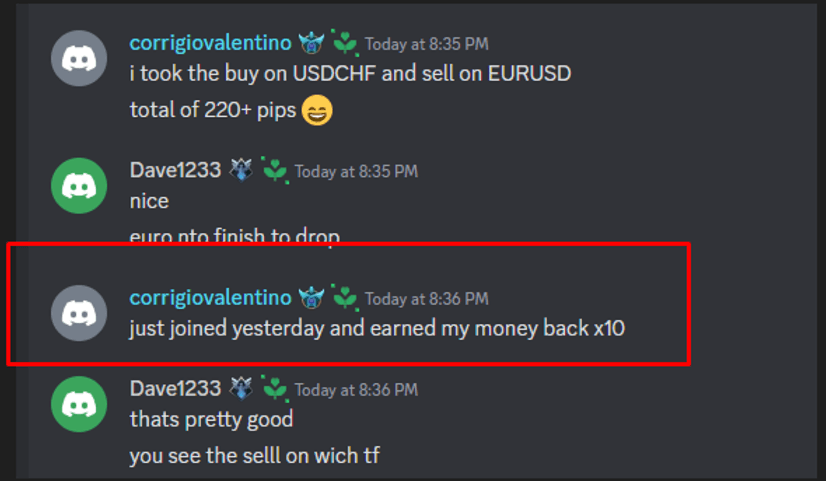Click corrigiovalentino's avatar in highlighted message
The width and height of the screenshot is (826, 481).
point(79,313)
